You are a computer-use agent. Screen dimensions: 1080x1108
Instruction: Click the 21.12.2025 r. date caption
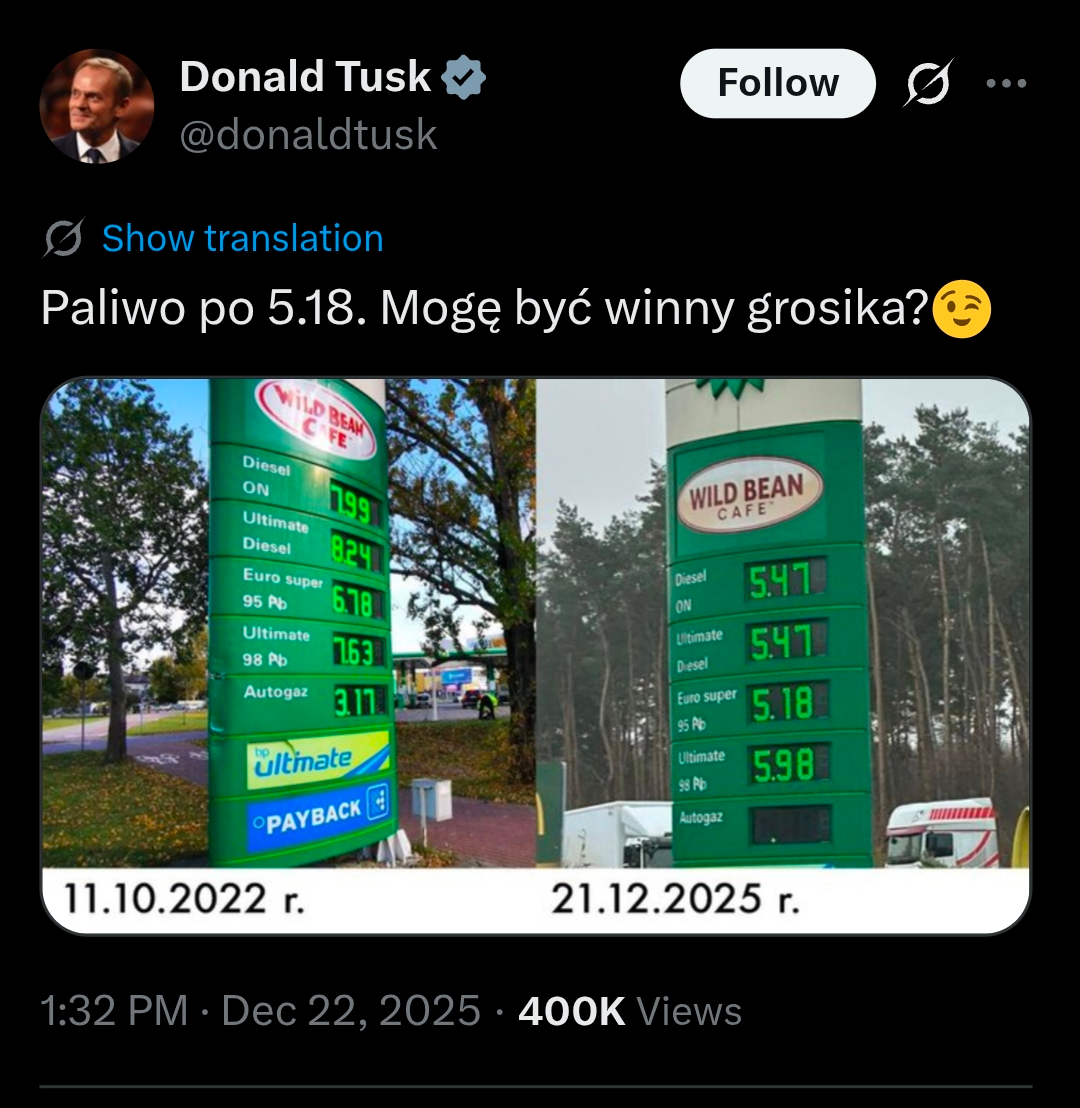click(x=676, y=899)
